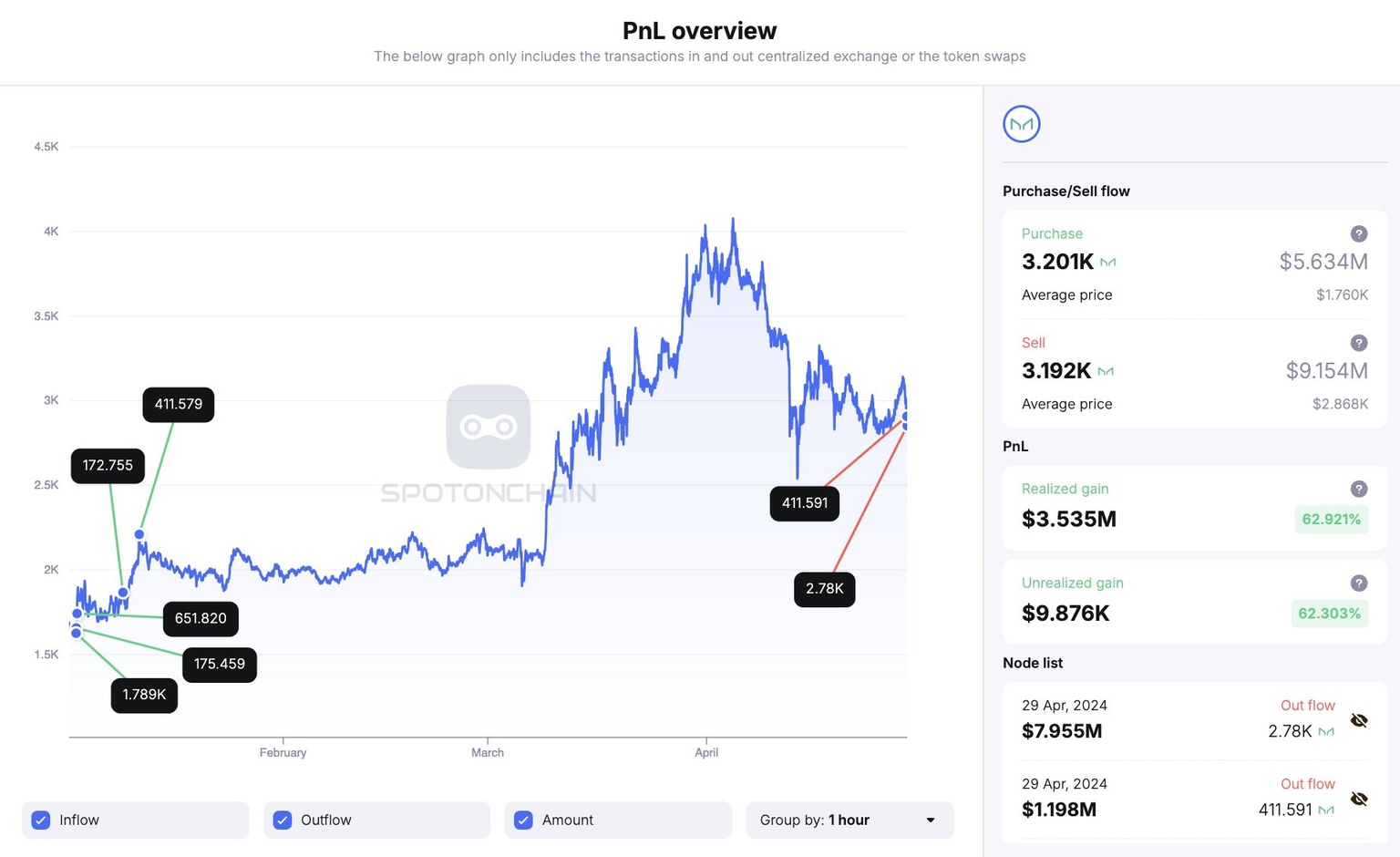The height and width of the screenshot is (857, 1400).
Task: Click the 2.78K outflow chart label
Action: [x=824, y=589]
